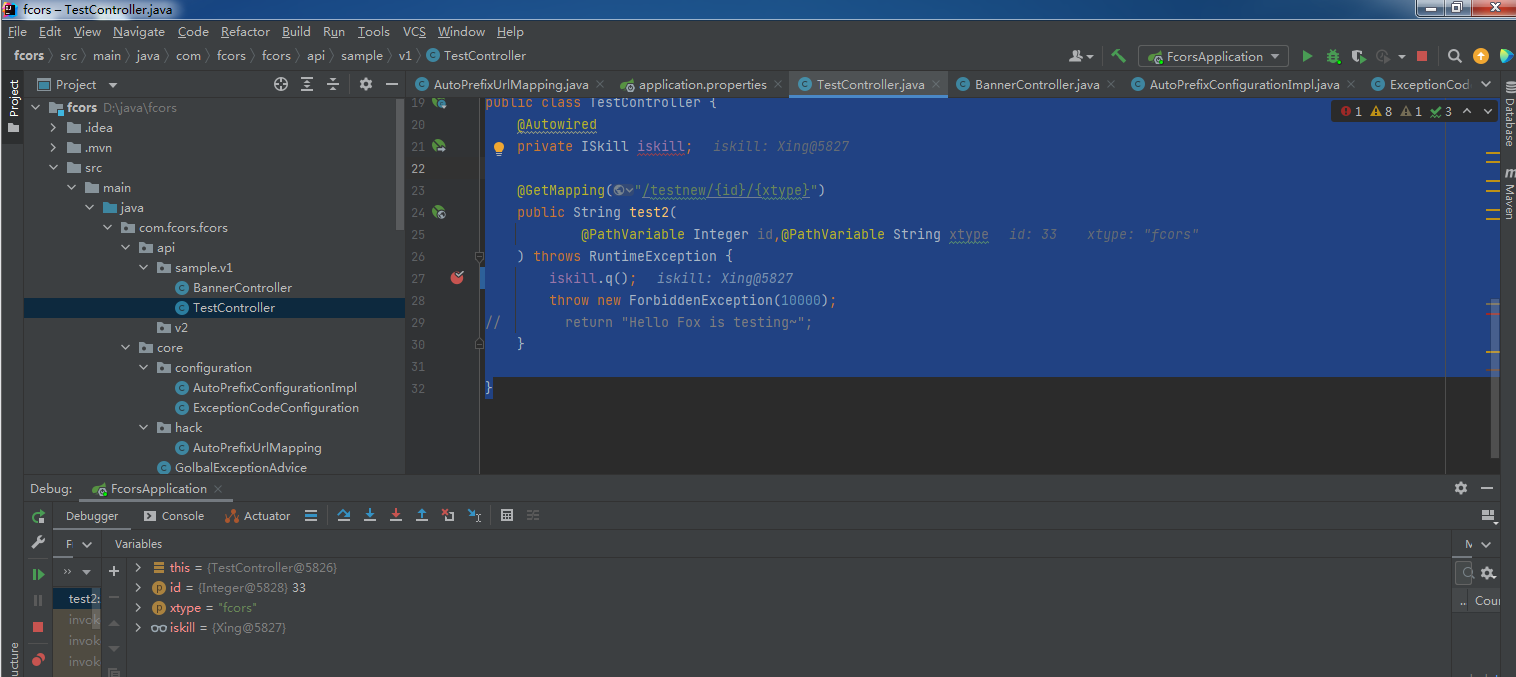Image resolution: width=1516 pixels, height=677 pixels.
Task: Click the green hammer Build Project icon
Action: (1118, 57)
